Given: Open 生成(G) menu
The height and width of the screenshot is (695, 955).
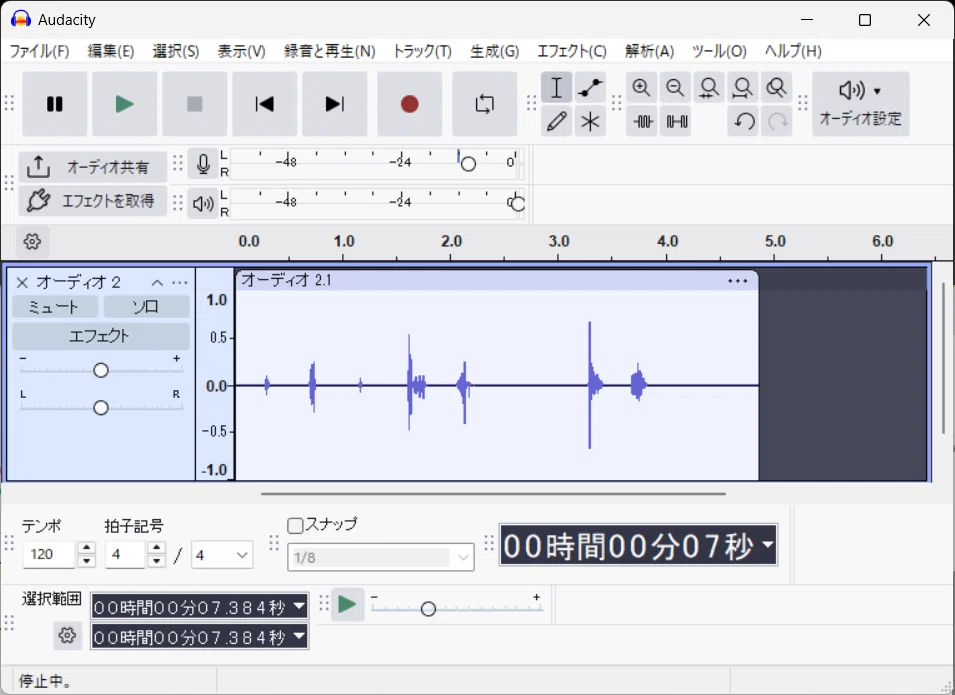Looking at the screenshot, I should (x=495, y=51).
